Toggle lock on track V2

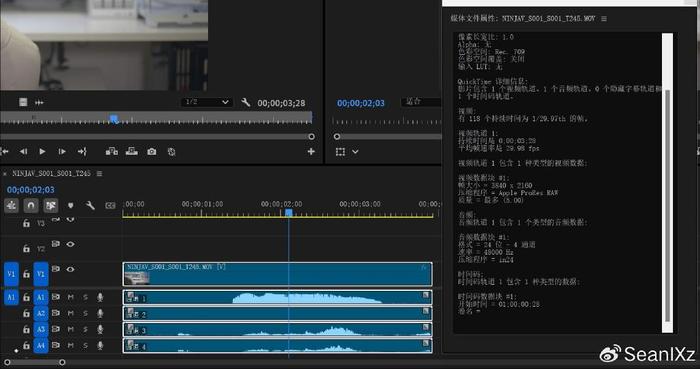pyautogui.click(x=26, y=248)
